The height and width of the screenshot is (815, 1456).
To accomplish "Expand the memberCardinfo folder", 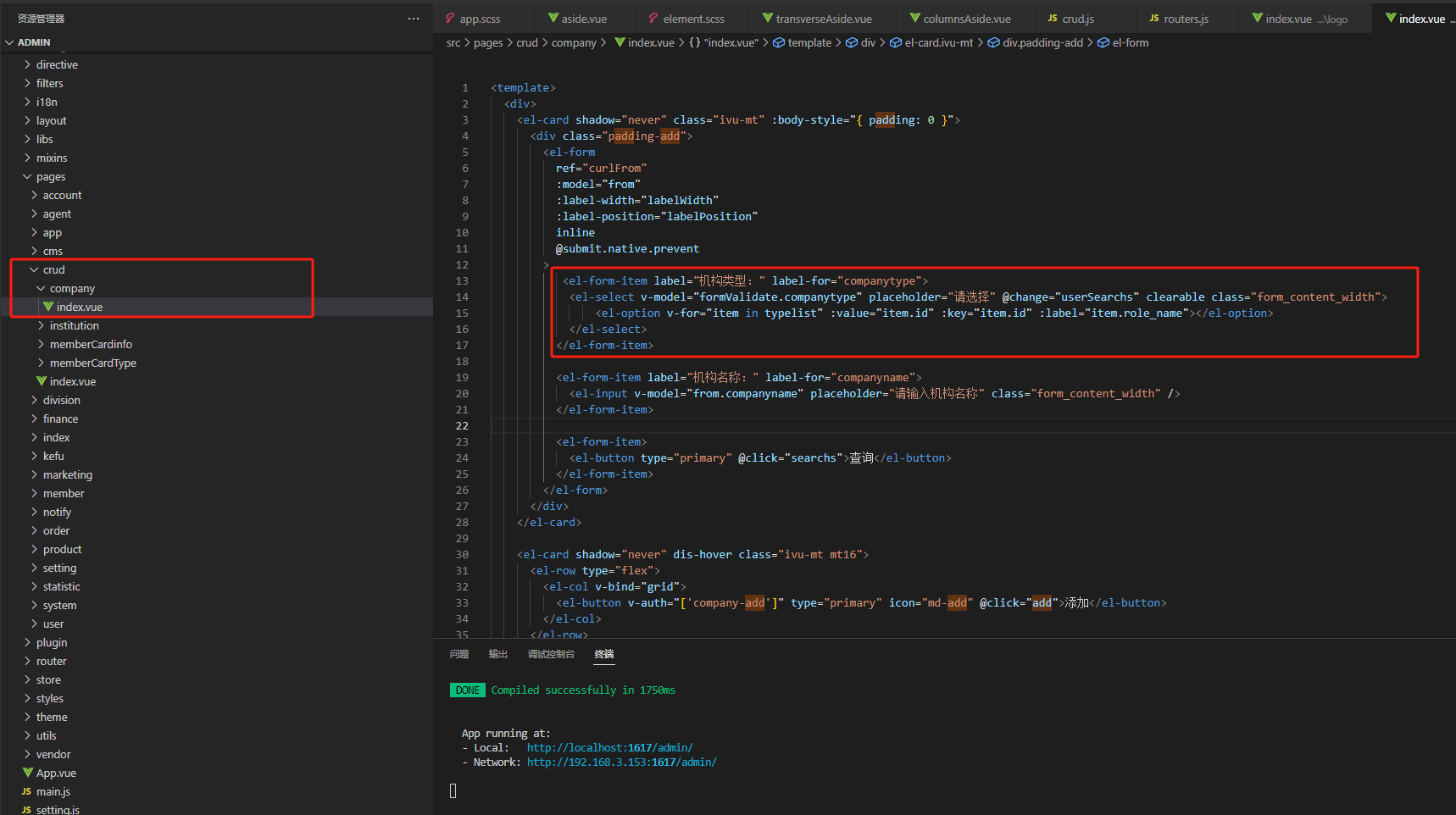I will (x=41, y=344).
